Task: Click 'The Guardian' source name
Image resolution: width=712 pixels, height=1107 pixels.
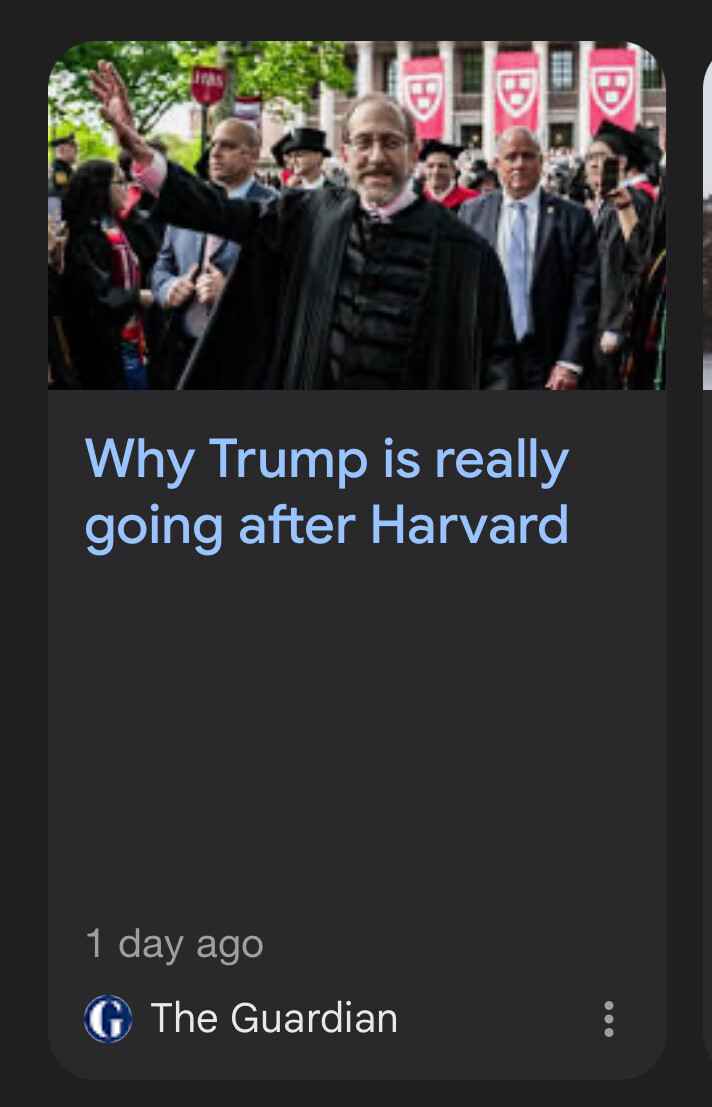Action: [274, 1018]
